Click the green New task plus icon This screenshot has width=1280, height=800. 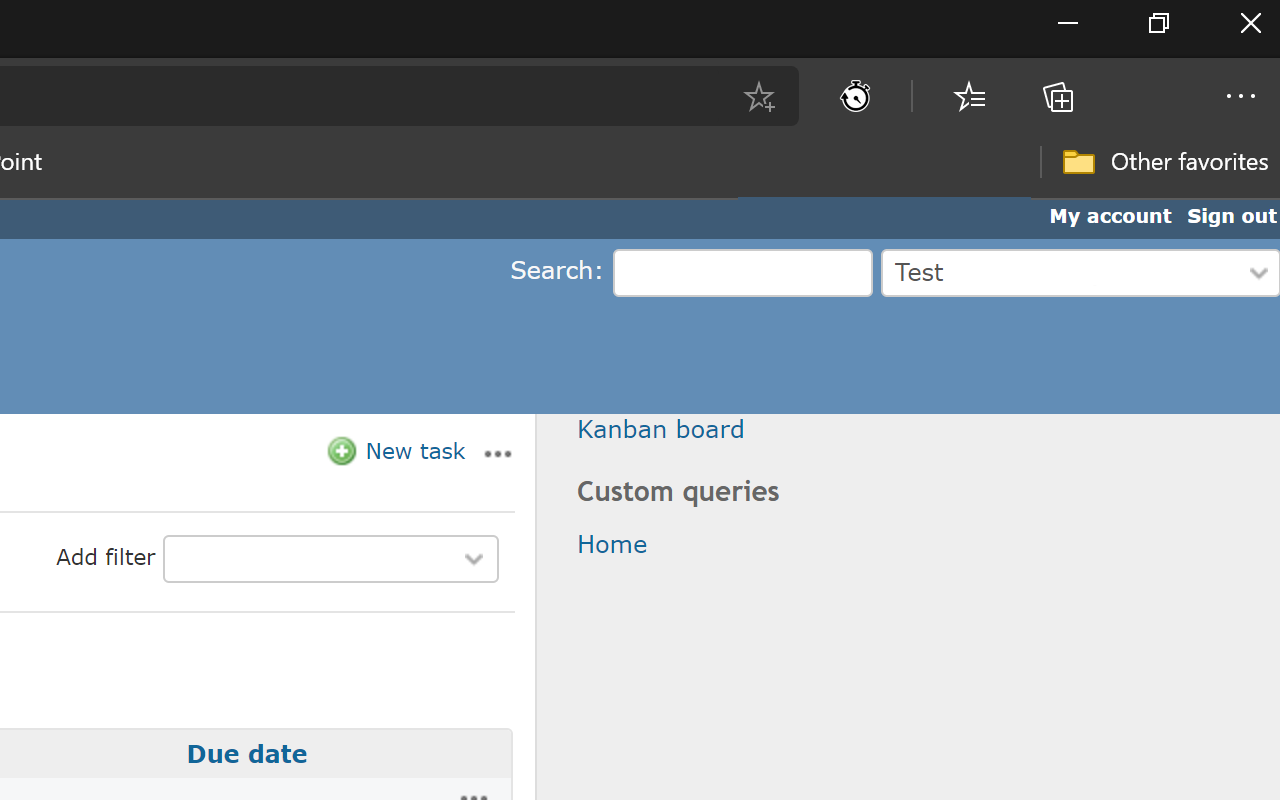tap(342, 451)
